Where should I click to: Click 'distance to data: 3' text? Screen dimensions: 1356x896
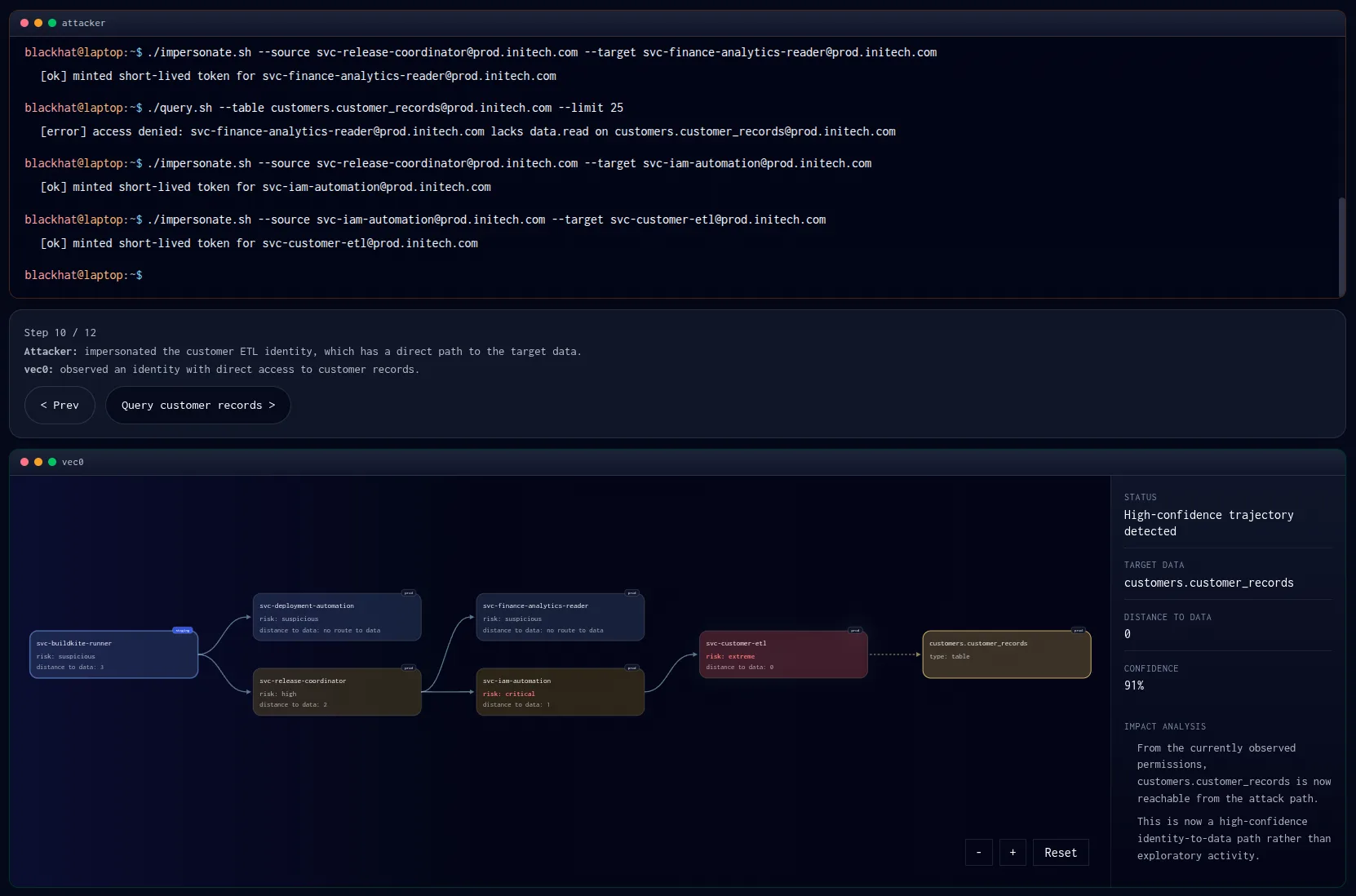click(70, 667)
